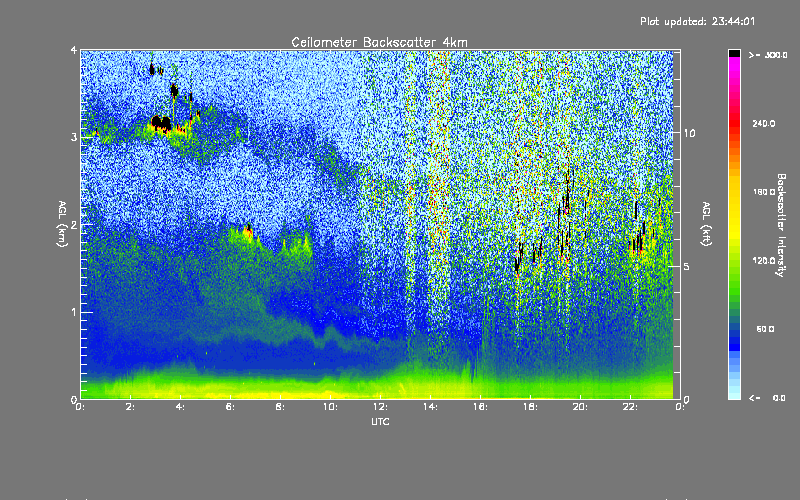Click the '5' tick on the kft axis
800x500 pixels.
click(x=686, y=266)
